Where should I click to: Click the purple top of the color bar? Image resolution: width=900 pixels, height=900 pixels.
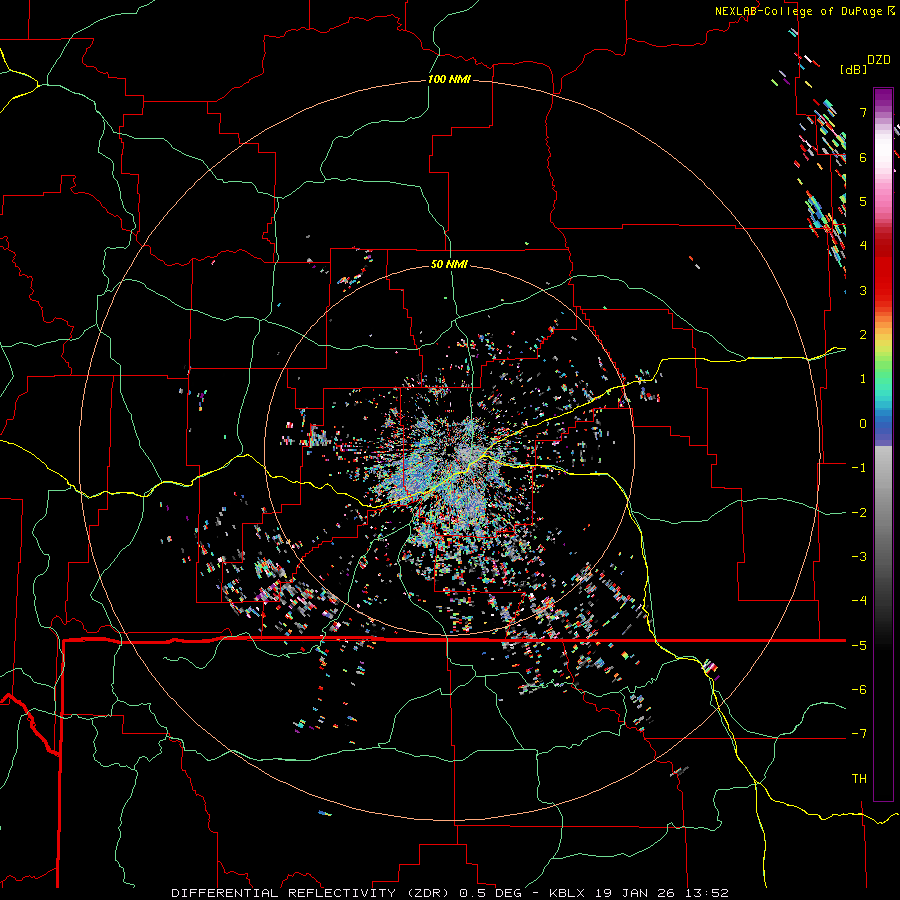883,98
